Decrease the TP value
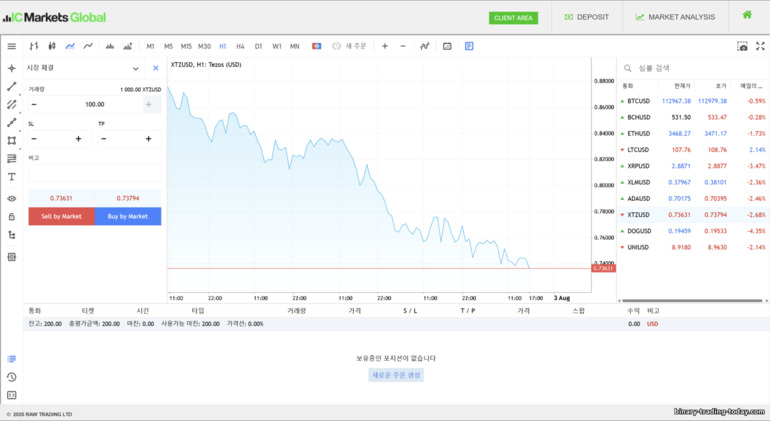Image resolution: width=770 pixels, height=421 pixels. click(104, 139)
